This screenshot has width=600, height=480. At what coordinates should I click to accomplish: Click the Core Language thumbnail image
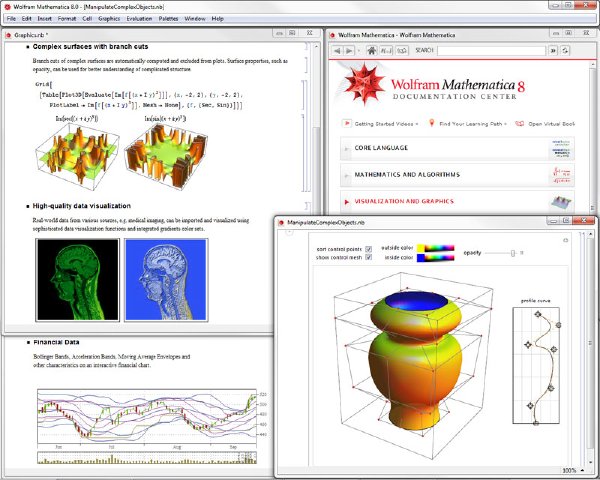pyautogui.click(x=561, y=149)
